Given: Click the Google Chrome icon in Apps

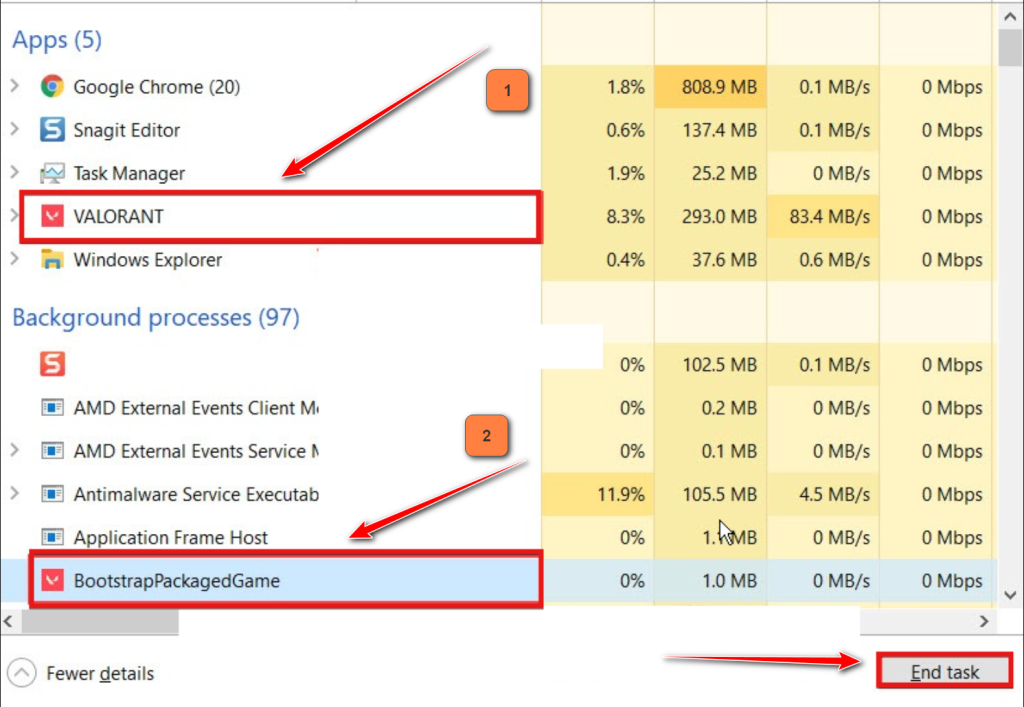Looking at the screenshot, I should 52,86.
